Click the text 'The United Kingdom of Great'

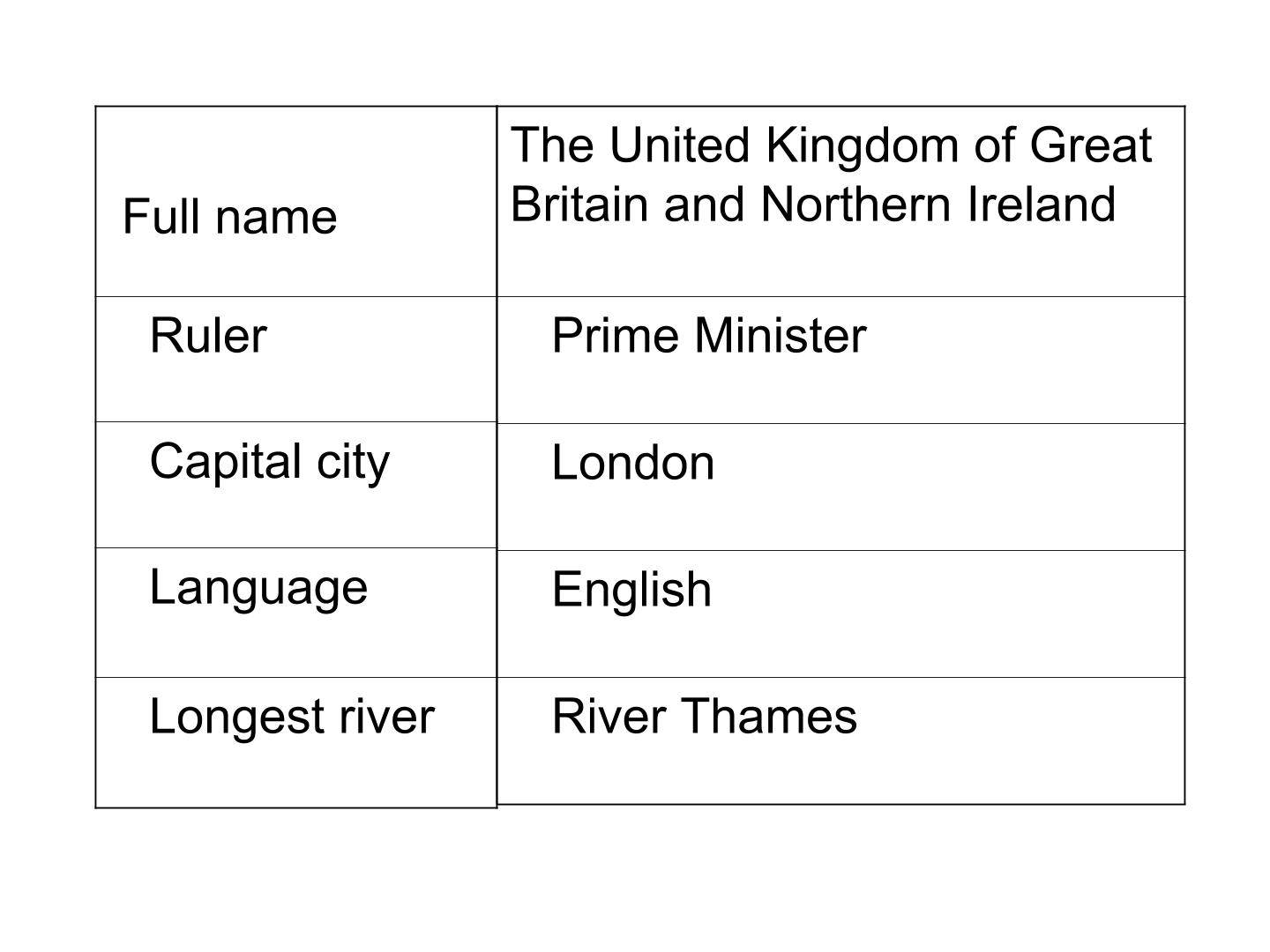(x=831, y=145)
